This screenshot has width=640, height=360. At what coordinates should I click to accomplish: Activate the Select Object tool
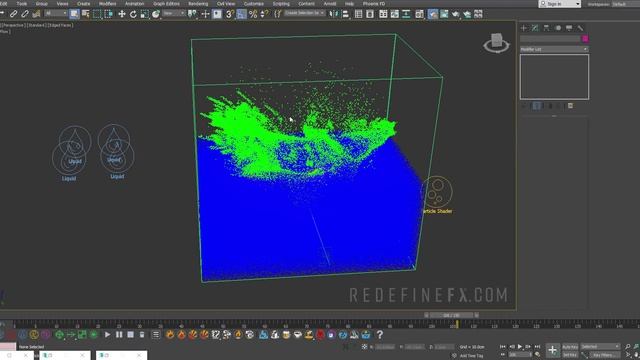(74, 14)
